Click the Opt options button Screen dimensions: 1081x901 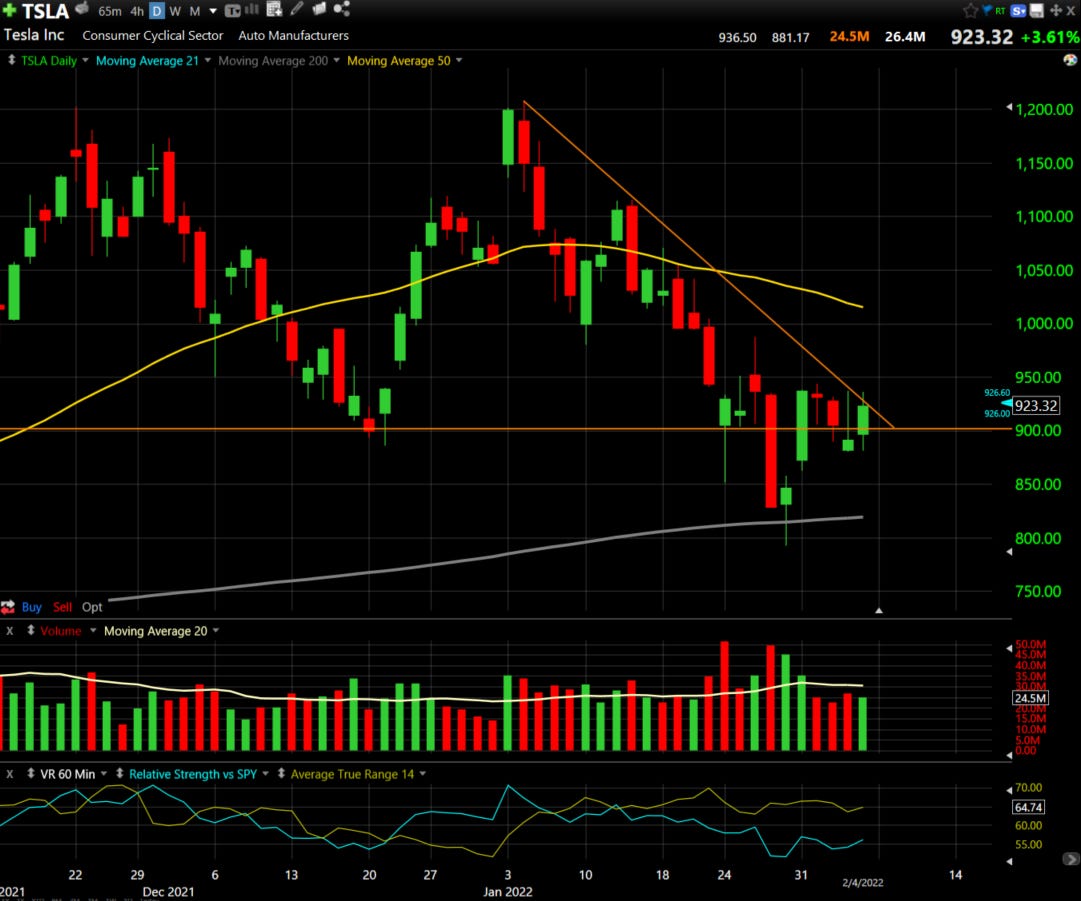point(92,607)
